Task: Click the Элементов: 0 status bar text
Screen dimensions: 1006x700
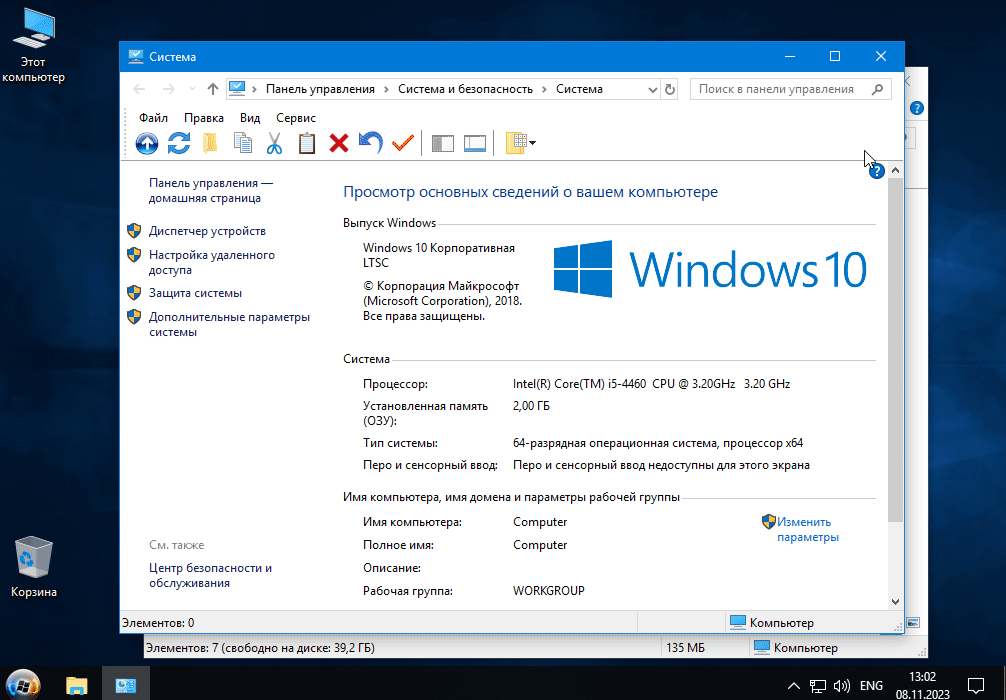Action: 158,623
